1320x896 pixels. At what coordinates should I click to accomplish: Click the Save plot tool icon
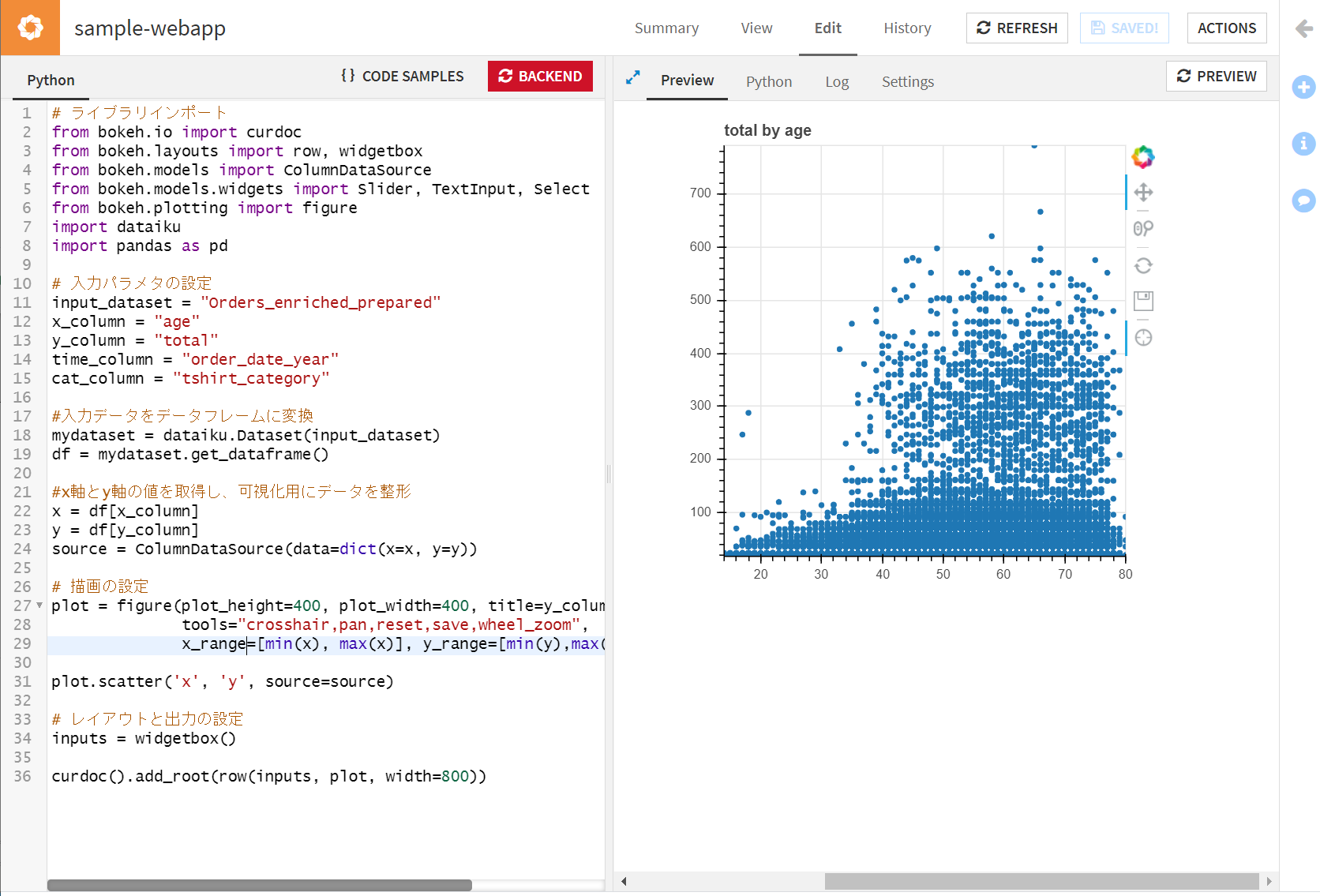pos(1143,301)
